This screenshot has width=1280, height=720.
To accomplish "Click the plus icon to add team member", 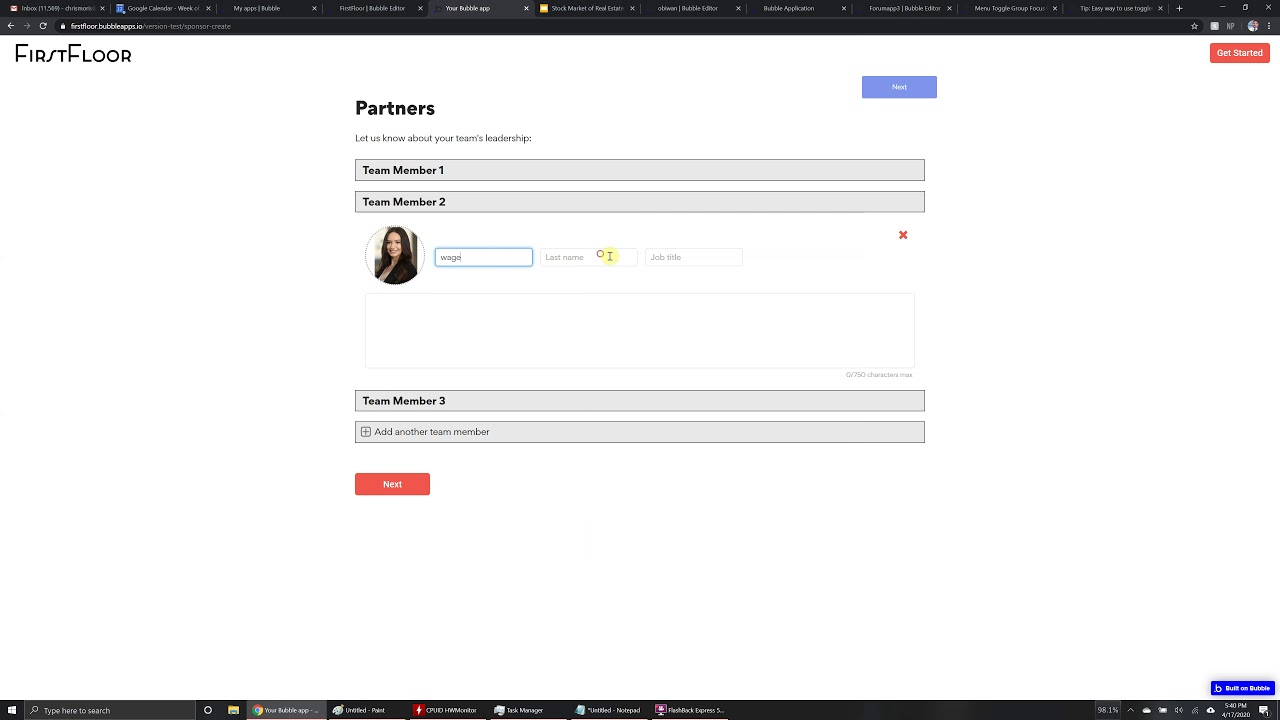I will point(366,432).
